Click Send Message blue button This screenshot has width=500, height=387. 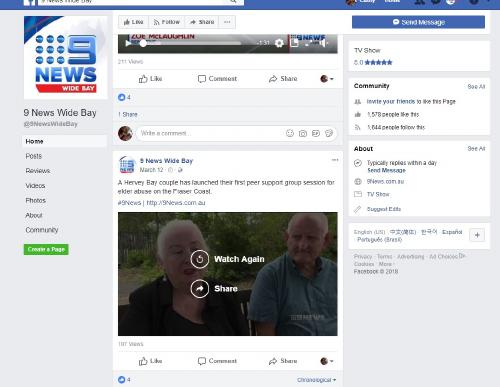coord(418,22)
